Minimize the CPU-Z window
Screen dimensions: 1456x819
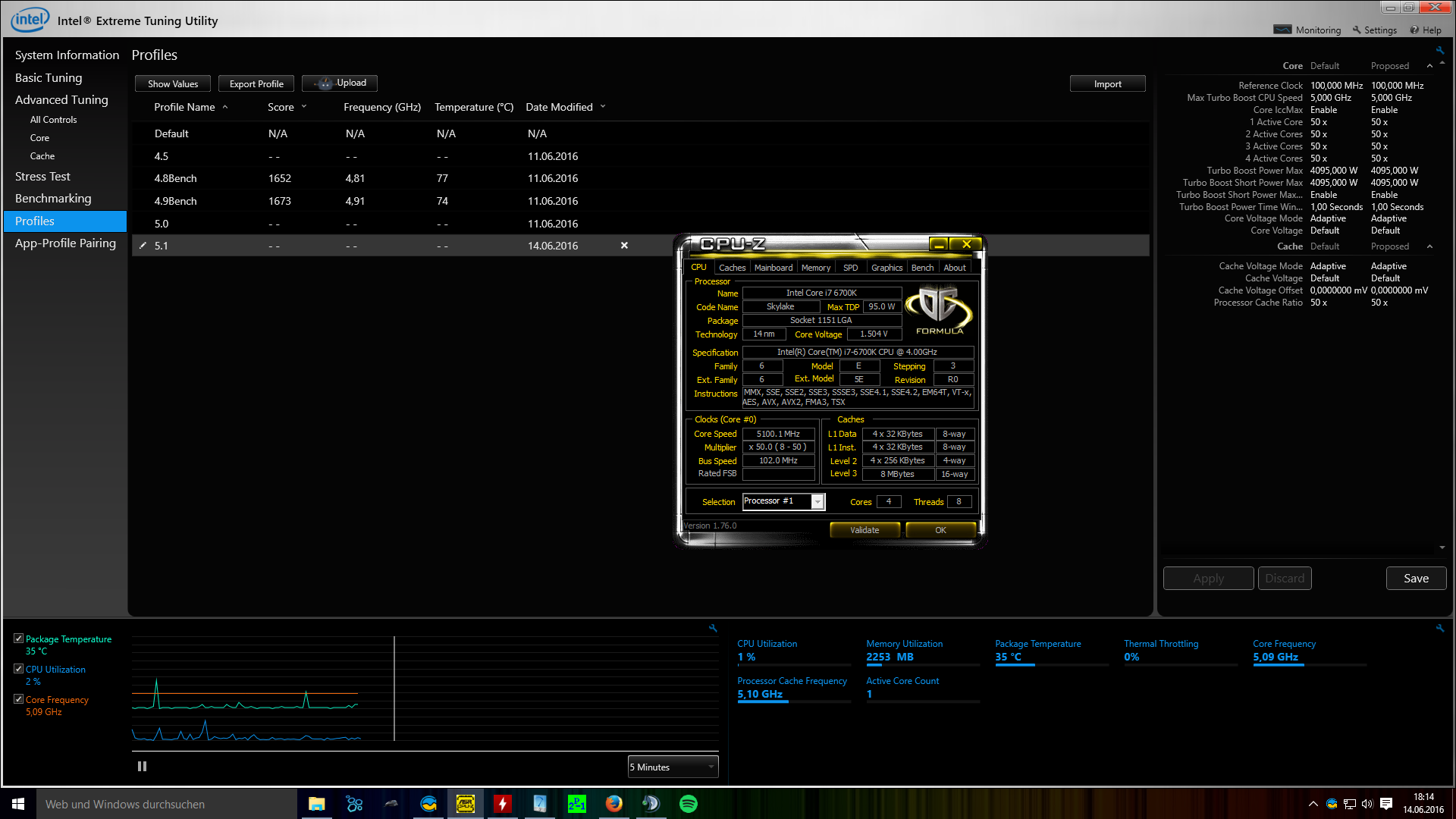(x=939, y=244)
